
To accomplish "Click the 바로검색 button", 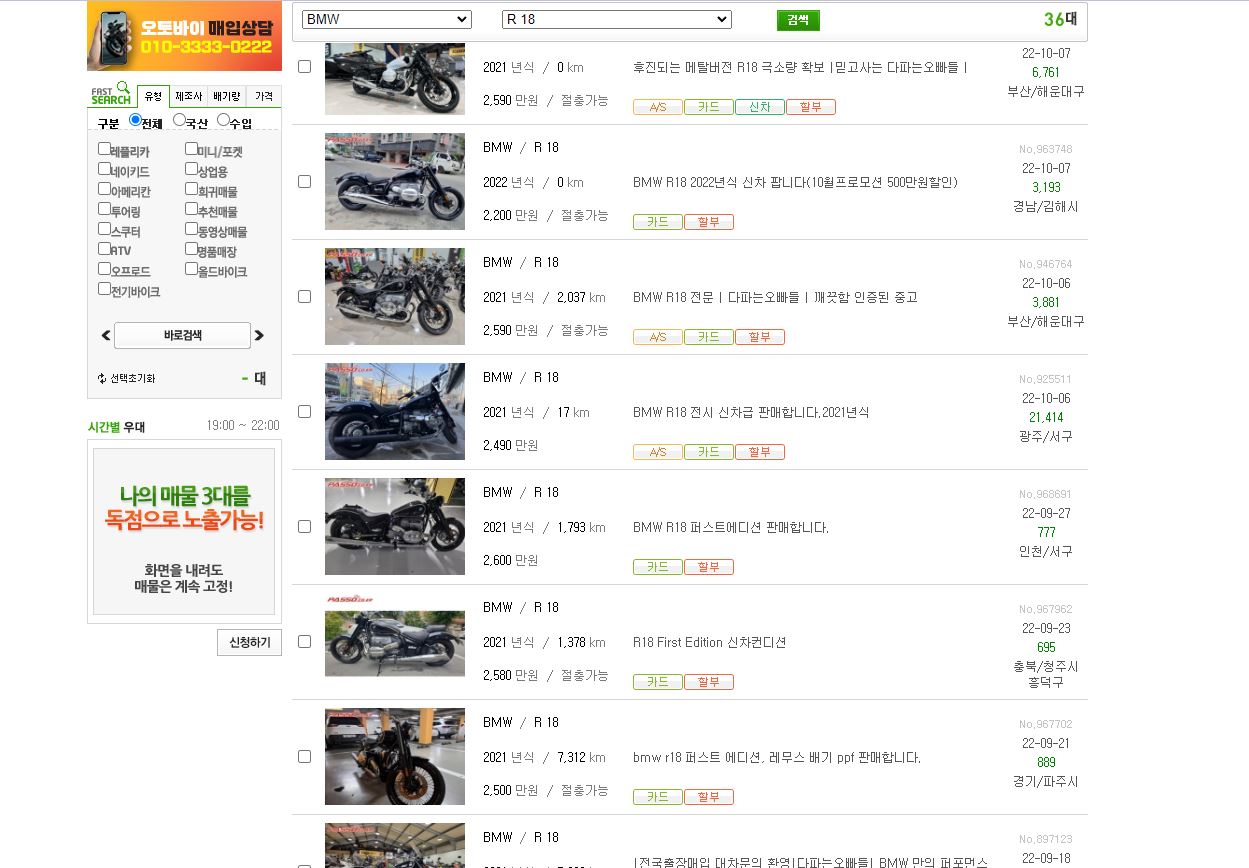I will click(x=182, y=336).
